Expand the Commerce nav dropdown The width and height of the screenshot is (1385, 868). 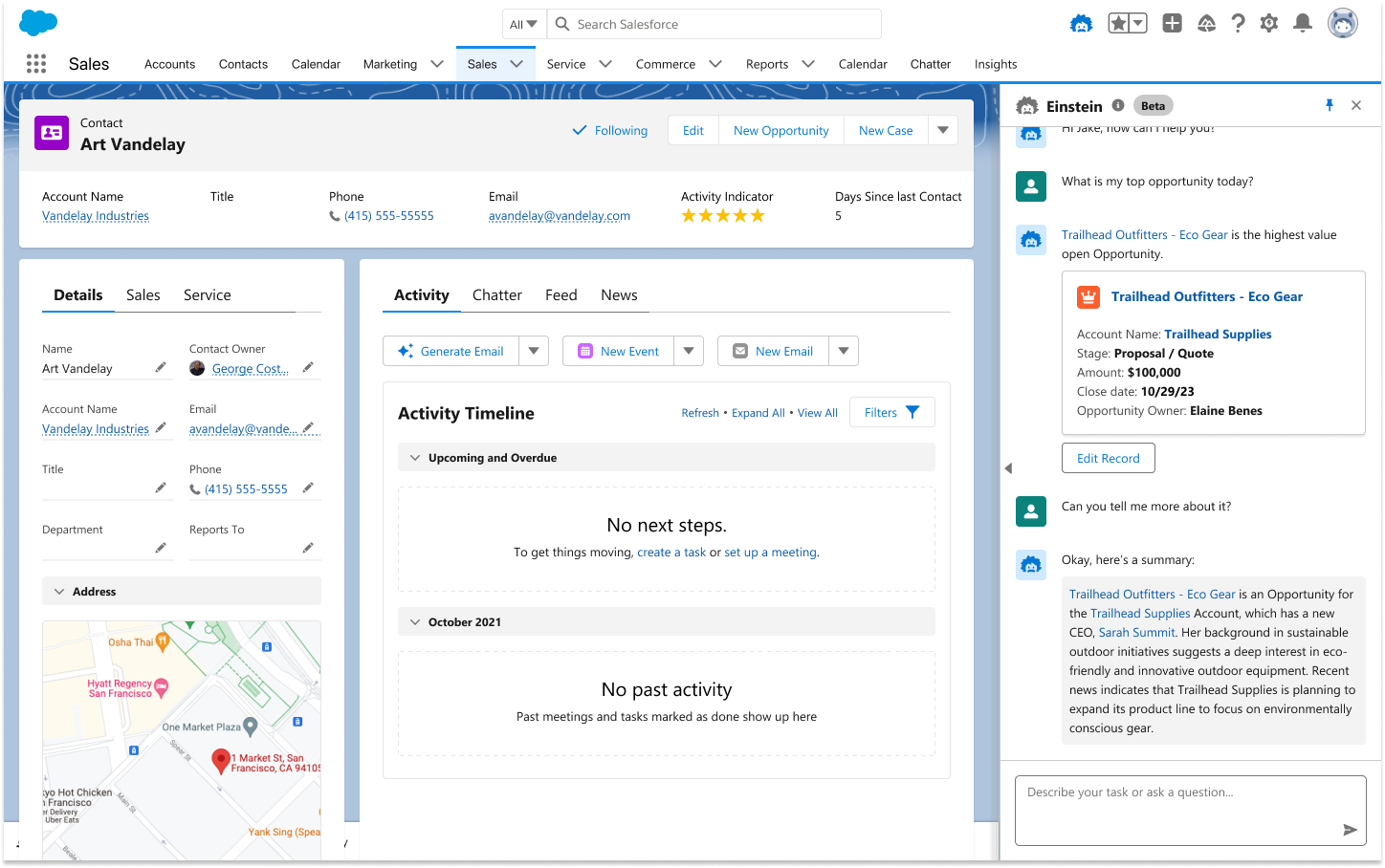click(x=715, y=64)
